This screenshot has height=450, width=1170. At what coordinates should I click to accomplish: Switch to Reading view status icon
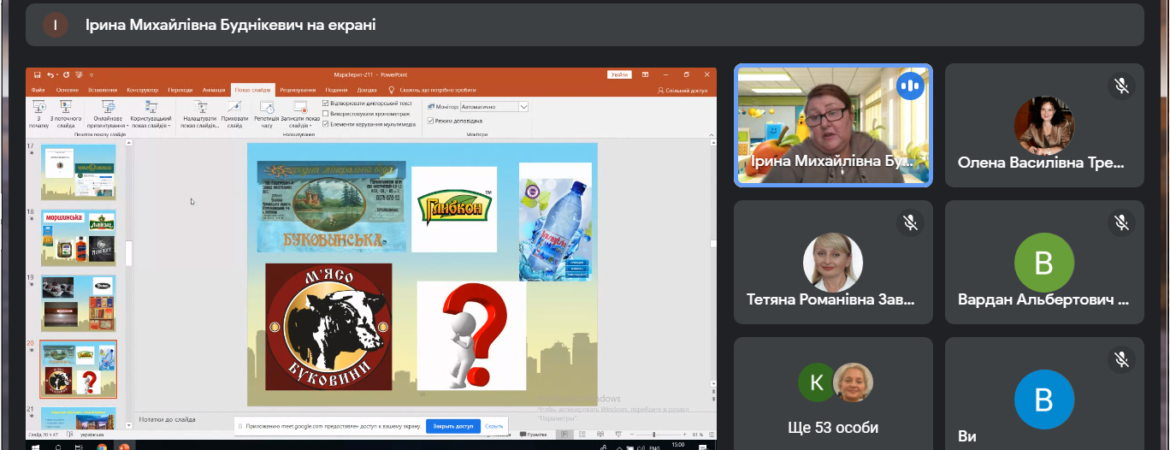point(600,434)
